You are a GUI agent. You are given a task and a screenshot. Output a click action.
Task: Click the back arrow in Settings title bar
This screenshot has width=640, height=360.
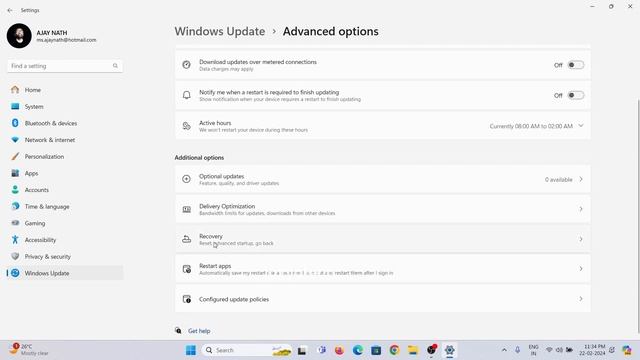pyautogui.click(x=10, y=10)
